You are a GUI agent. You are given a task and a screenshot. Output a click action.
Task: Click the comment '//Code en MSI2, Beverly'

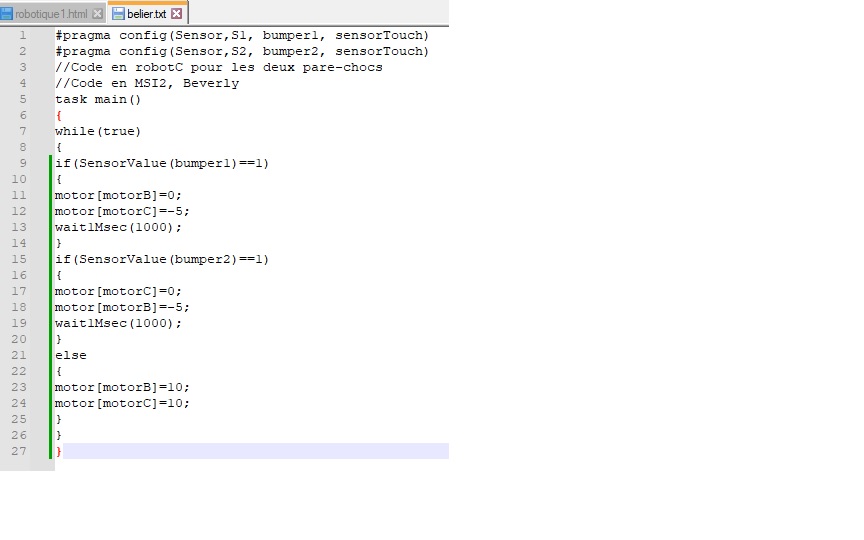[147, 83]
